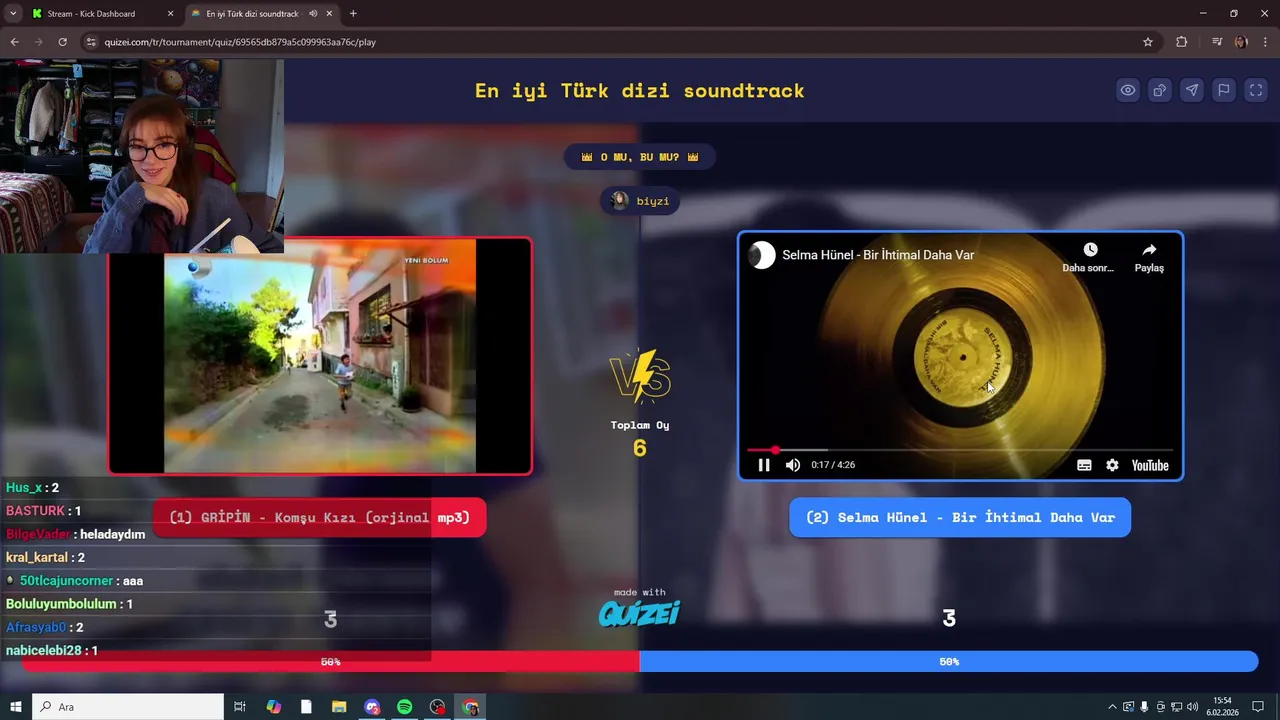
Task: Switch to Stream - Kick Dashboard tab
Action: 91,14
